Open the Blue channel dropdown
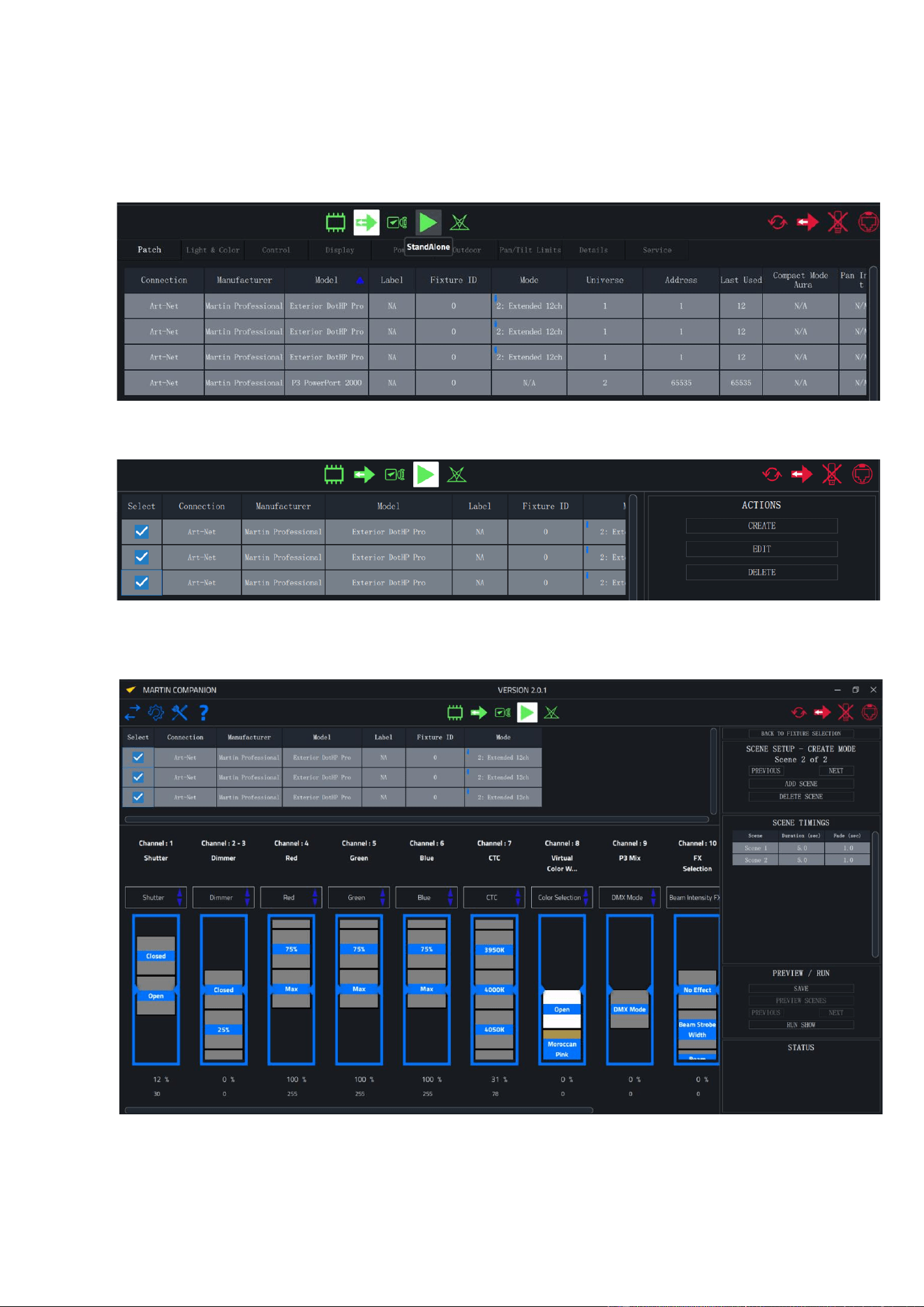Image resolution: width=924 pixels, height=1307 pixels. [426, 897]
